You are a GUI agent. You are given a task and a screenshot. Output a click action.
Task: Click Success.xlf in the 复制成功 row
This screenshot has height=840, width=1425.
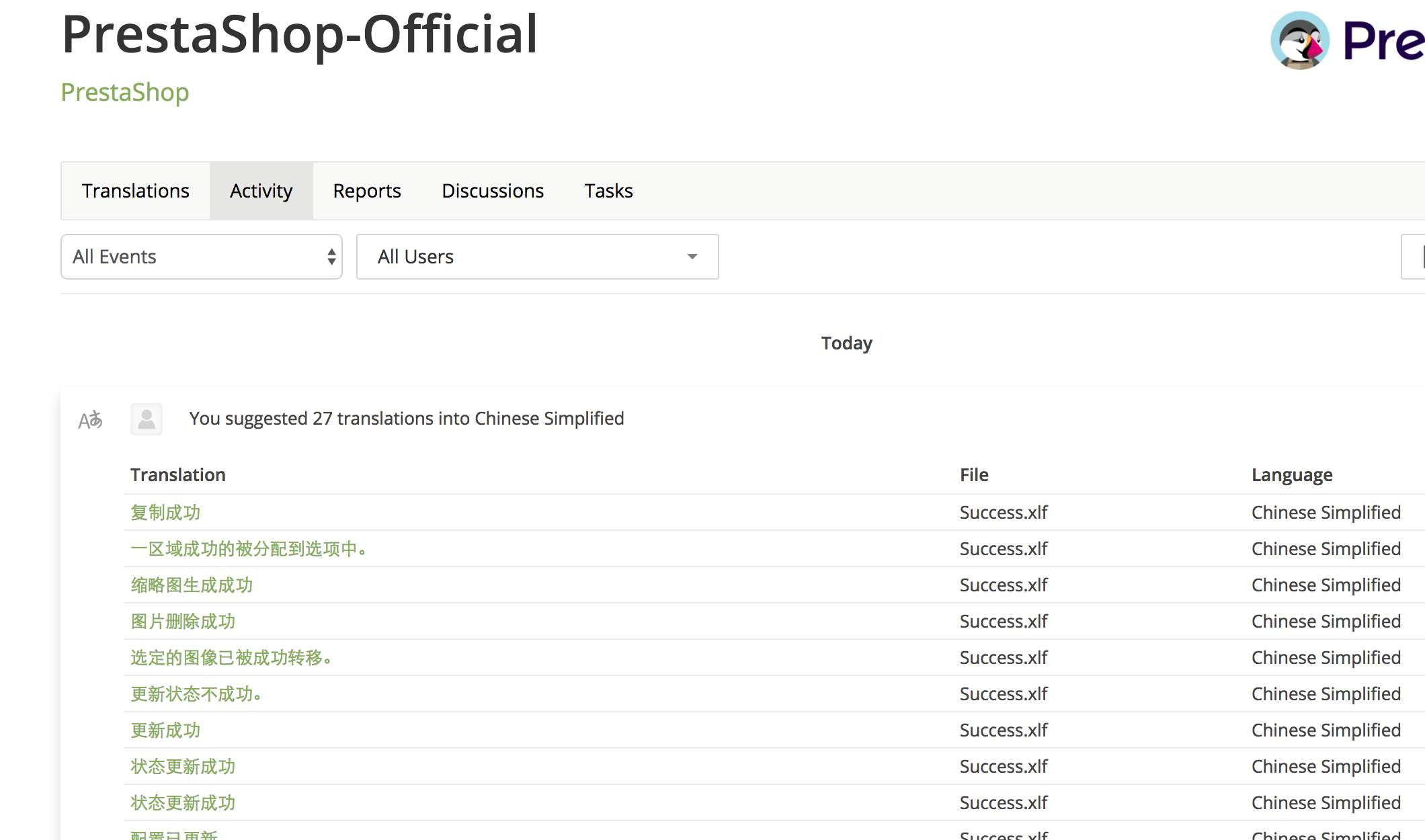(1004, 513)
